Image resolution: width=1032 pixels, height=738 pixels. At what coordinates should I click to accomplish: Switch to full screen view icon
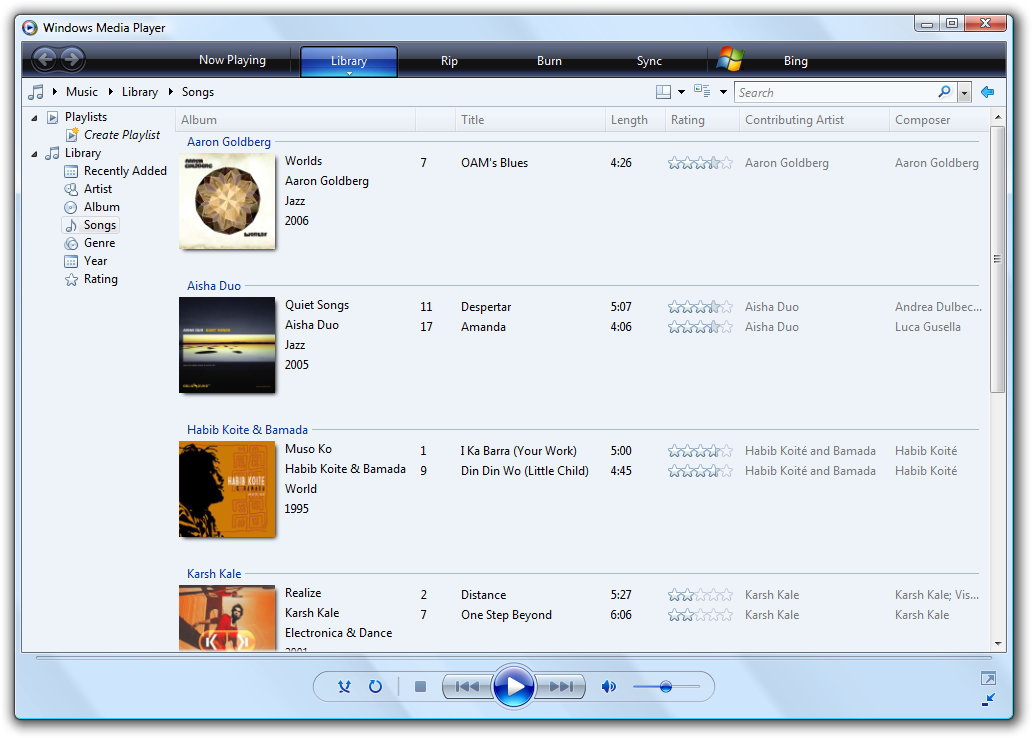pyautogui.click(x=988, y=678)
